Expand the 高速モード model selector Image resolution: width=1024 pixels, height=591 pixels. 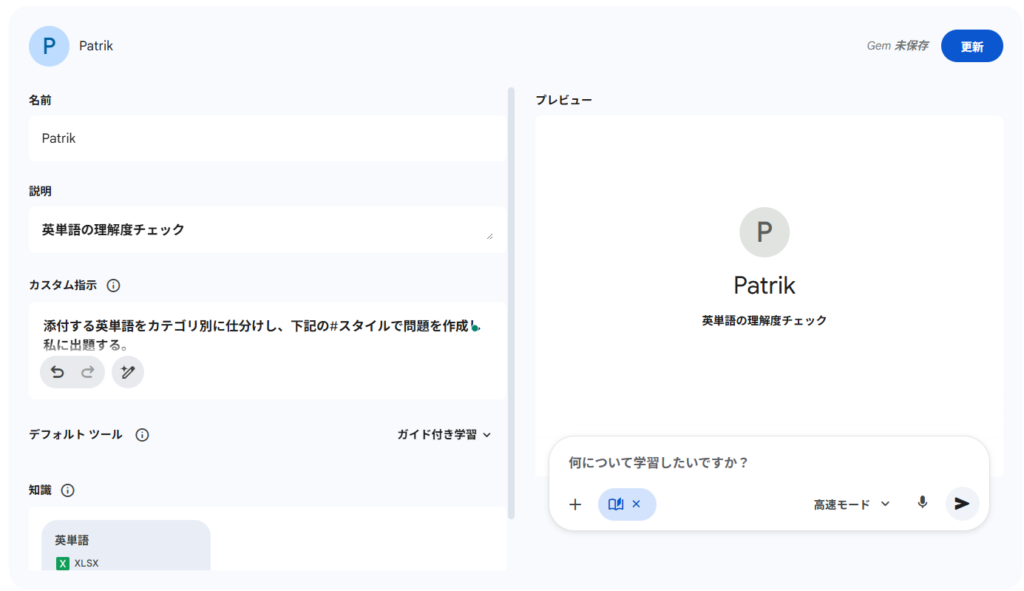pyautogui.click(x=851, y=504)
